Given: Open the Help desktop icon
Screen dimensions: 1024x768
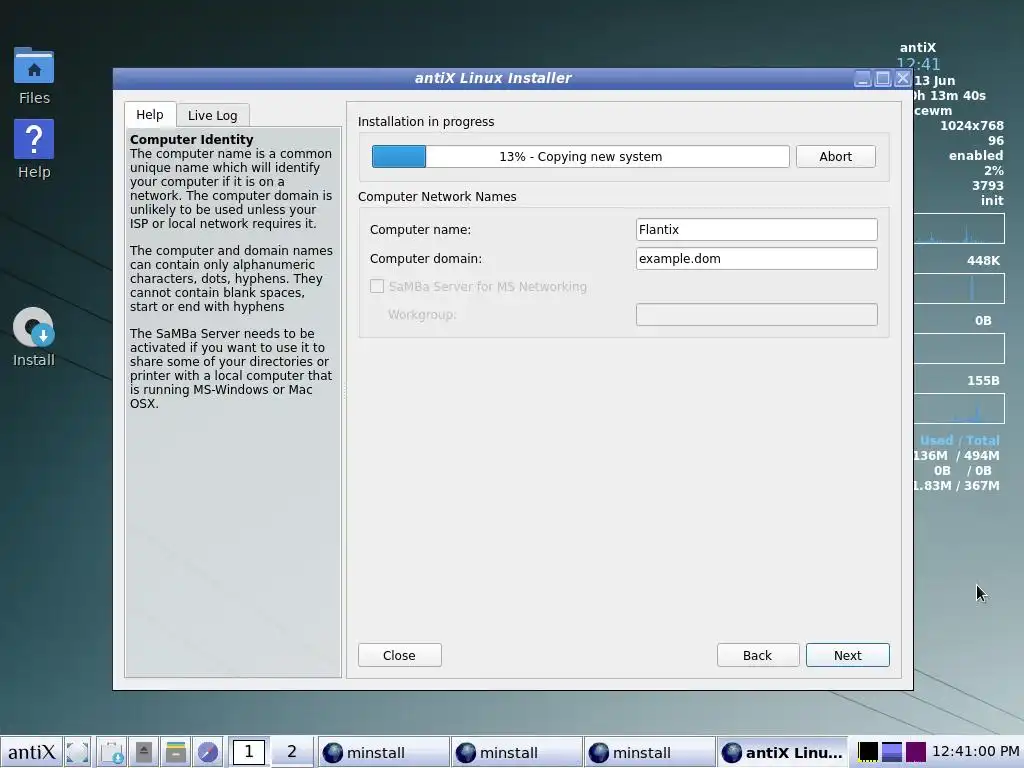Looking at the screenshot, I should [34, 150].
